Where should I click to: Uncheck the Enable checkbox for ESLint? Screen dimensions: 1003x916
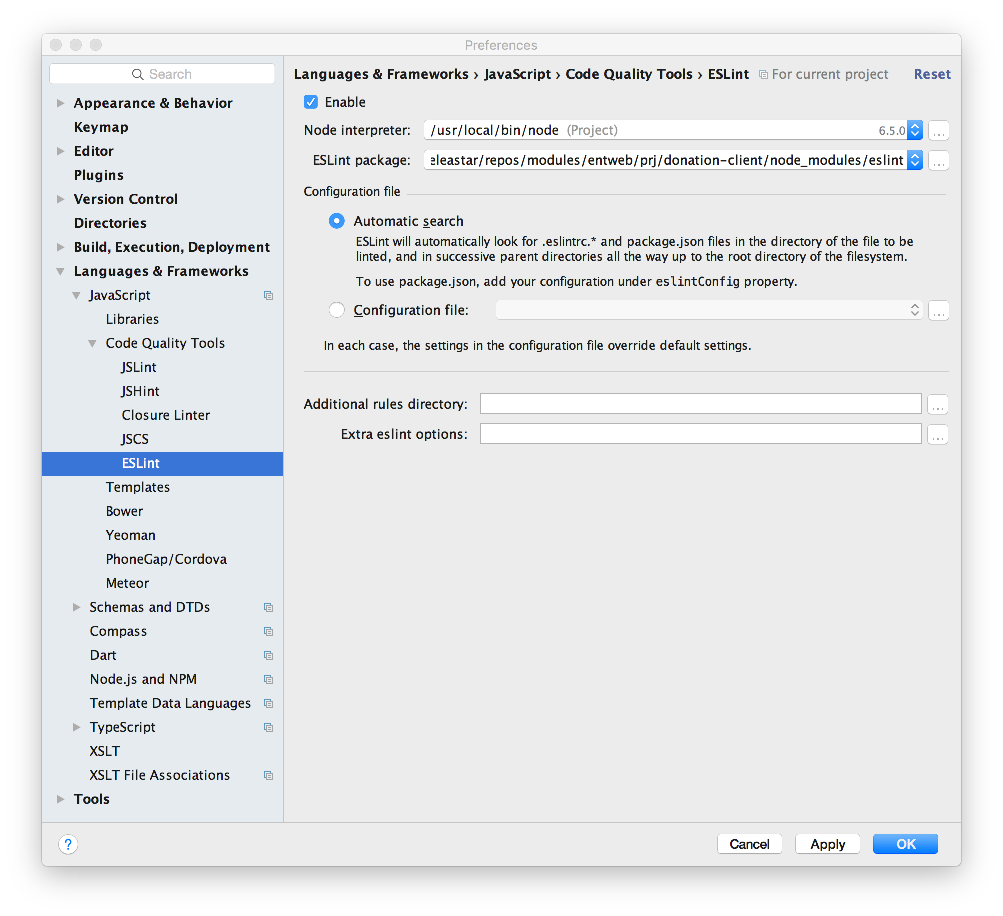tap(311, 102)
